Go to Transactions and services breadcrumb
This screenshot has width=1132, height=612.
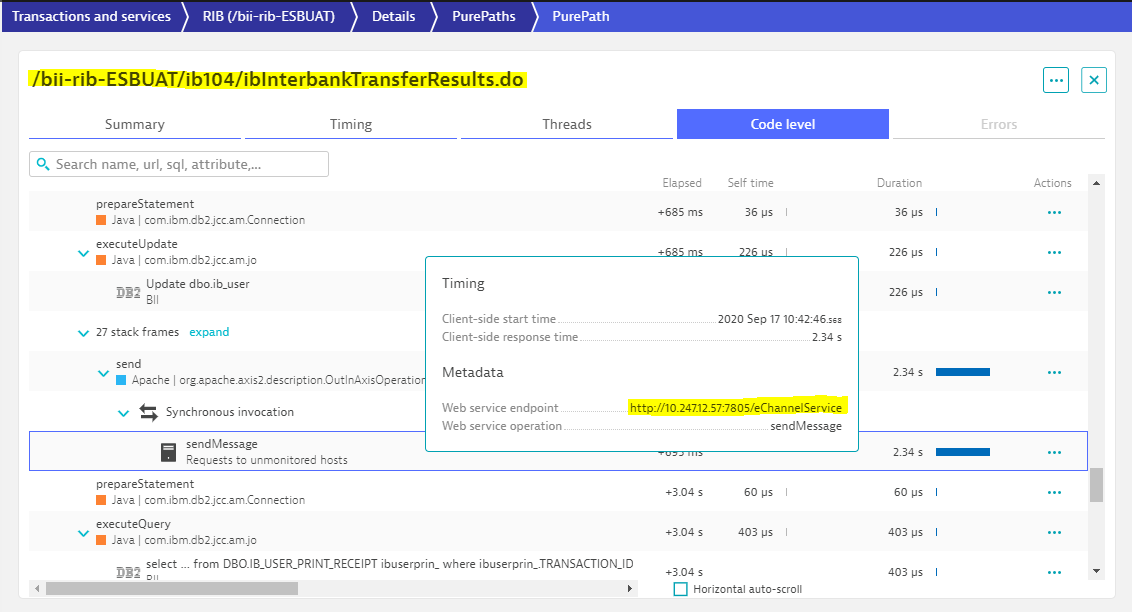click(x=91, y=16)
